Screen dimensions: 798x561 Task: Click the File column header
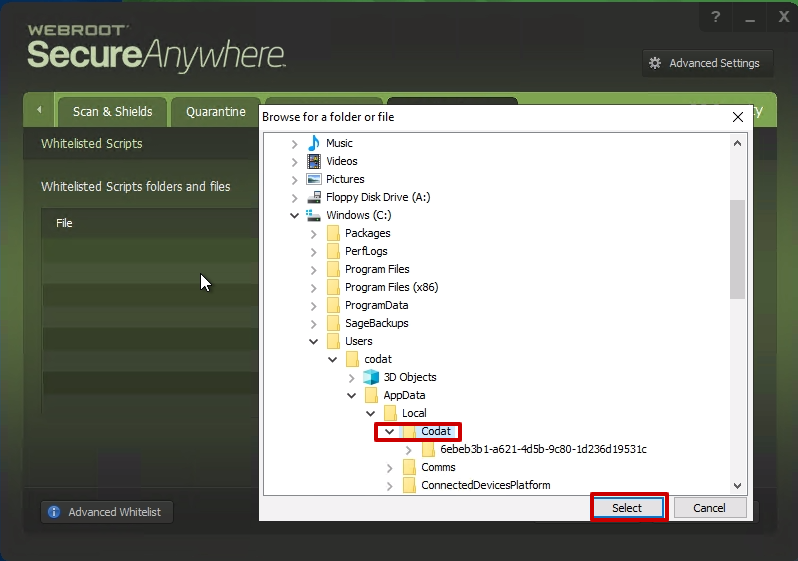(x=64, y=223)
